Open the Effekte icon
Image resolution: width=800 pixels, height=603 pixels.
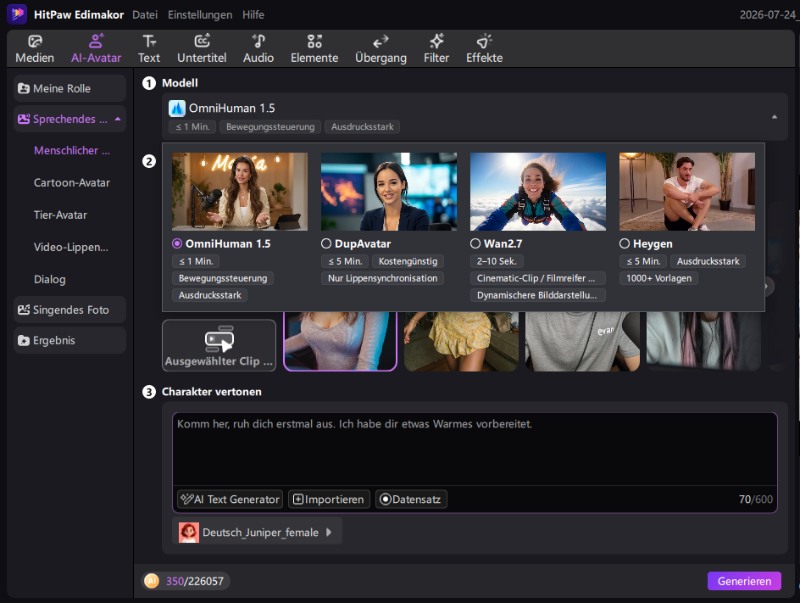(x=484, y=41)
